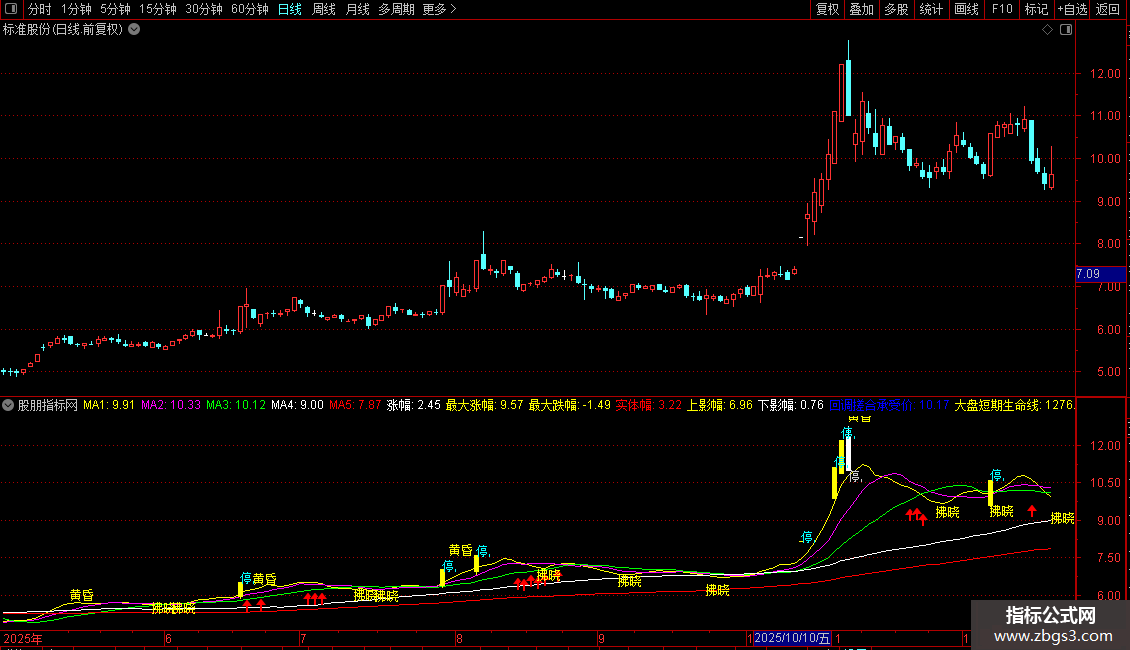Select the MA3: 10.12 indicator value
The height and width of the screenshot is (650, 1130).
click(x=236, y=405)
